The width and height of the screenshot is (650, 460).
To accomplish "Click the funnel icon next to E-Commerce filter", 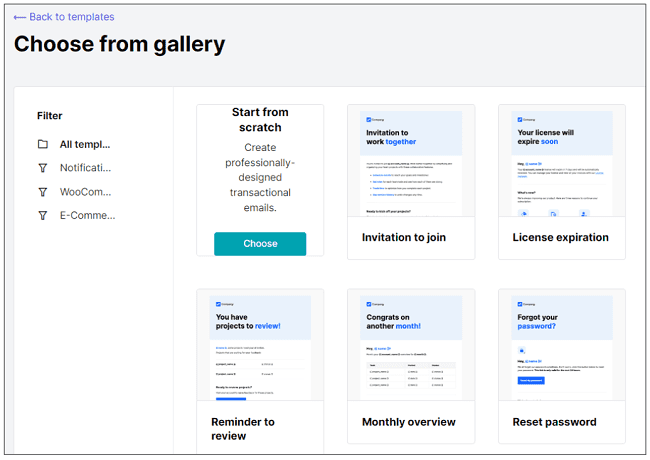I will (x=42, y=215).
